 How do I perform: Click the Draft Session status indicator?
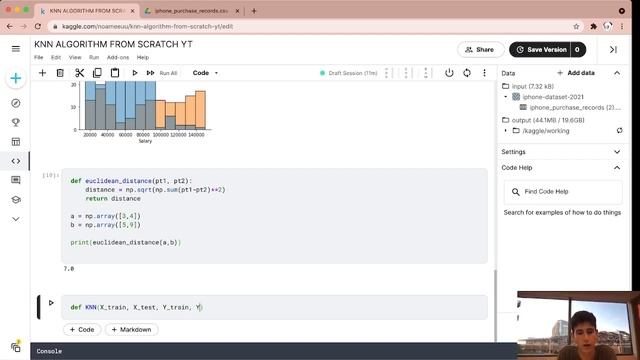pos(349,73)
